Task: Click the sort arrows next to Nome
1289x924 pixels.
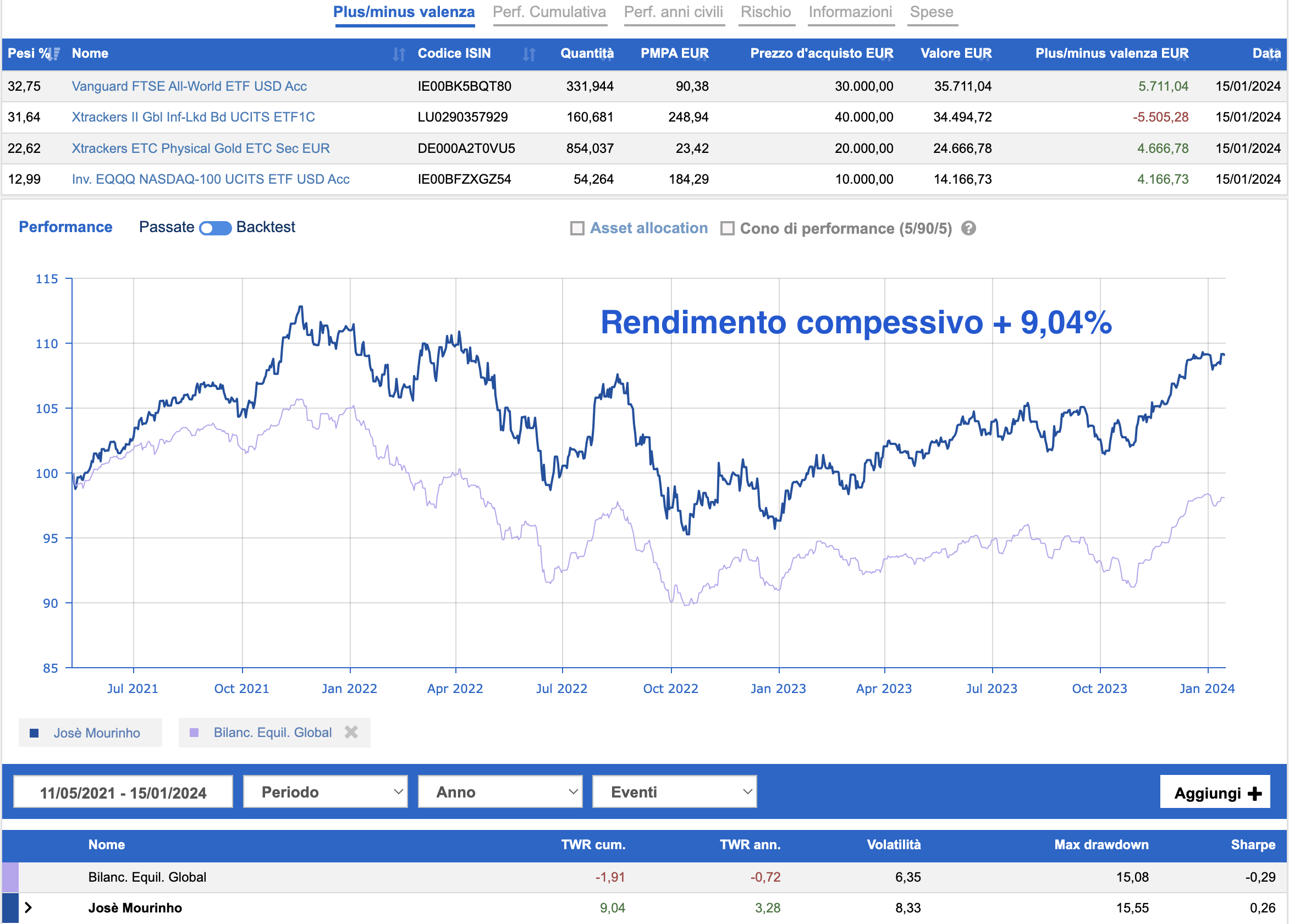Action: pos(399,54)
